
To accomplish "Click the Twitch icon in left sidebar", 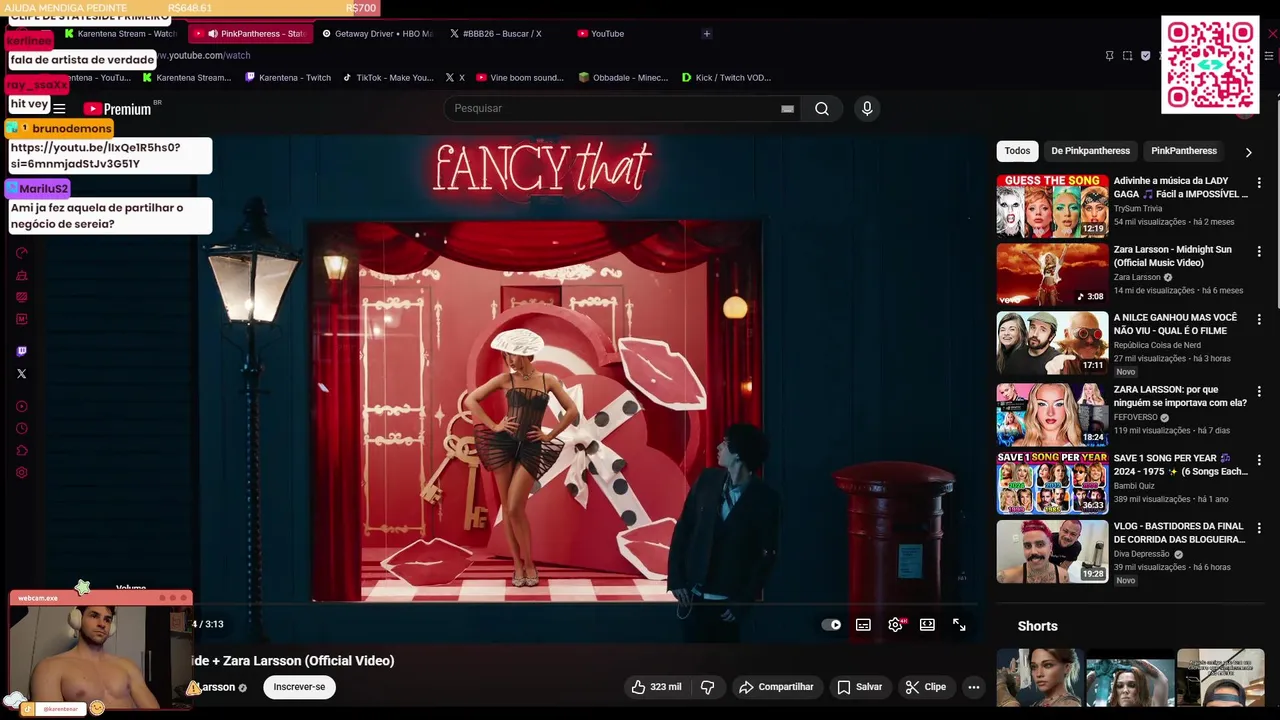I will click(x=22, y=351).
